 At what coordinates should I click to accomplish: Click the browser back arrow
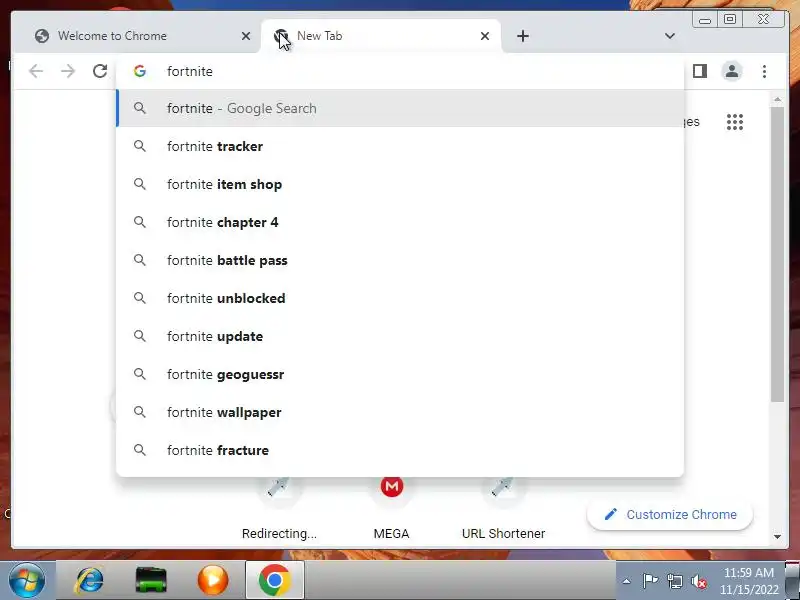(36, 71)
